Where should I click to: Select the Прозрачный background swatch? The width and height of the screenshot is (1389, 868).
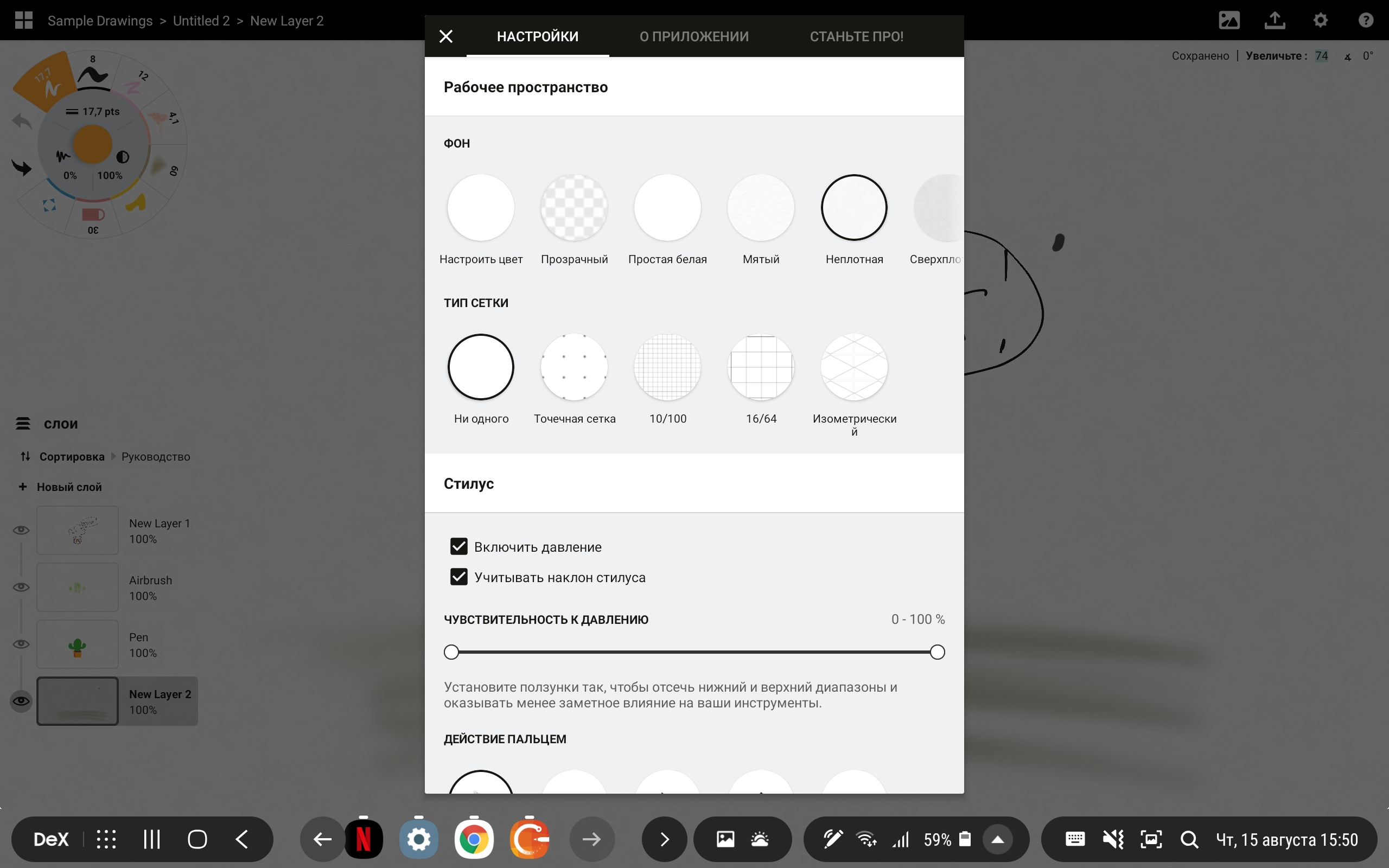[574, 208]
